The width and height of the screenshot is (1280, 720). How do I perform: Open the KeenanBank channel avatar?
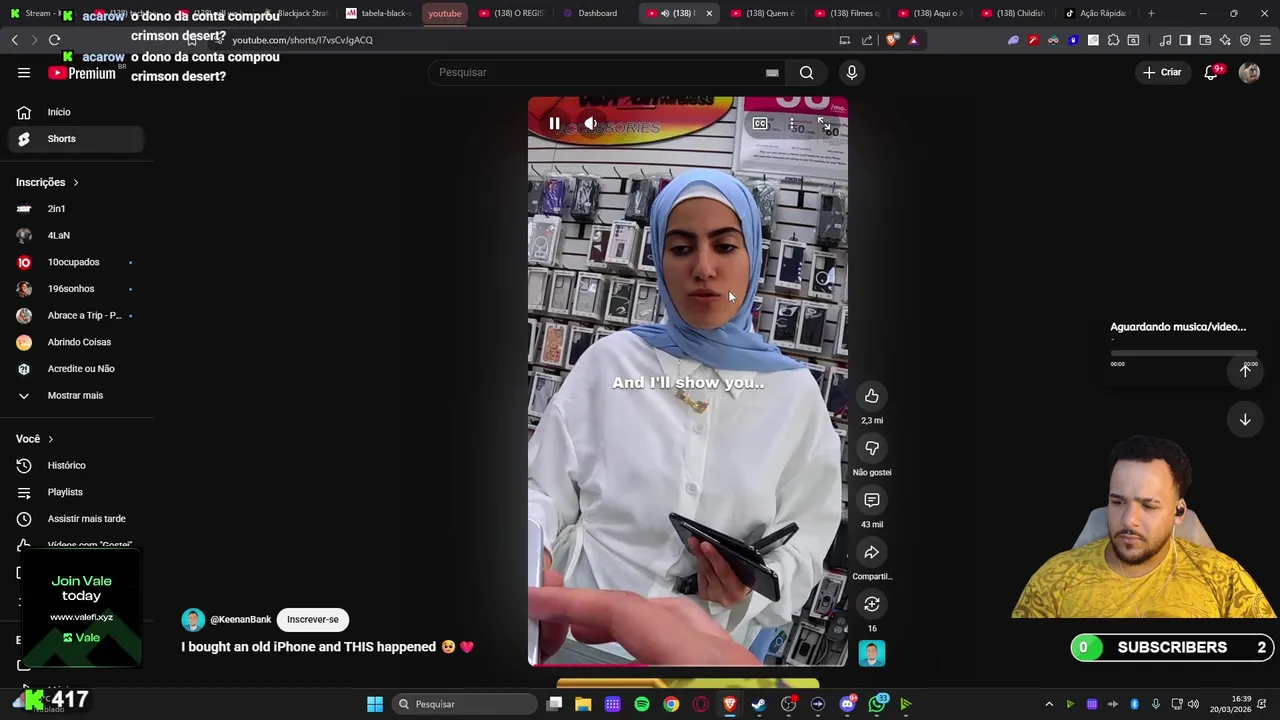coord(193,620)
